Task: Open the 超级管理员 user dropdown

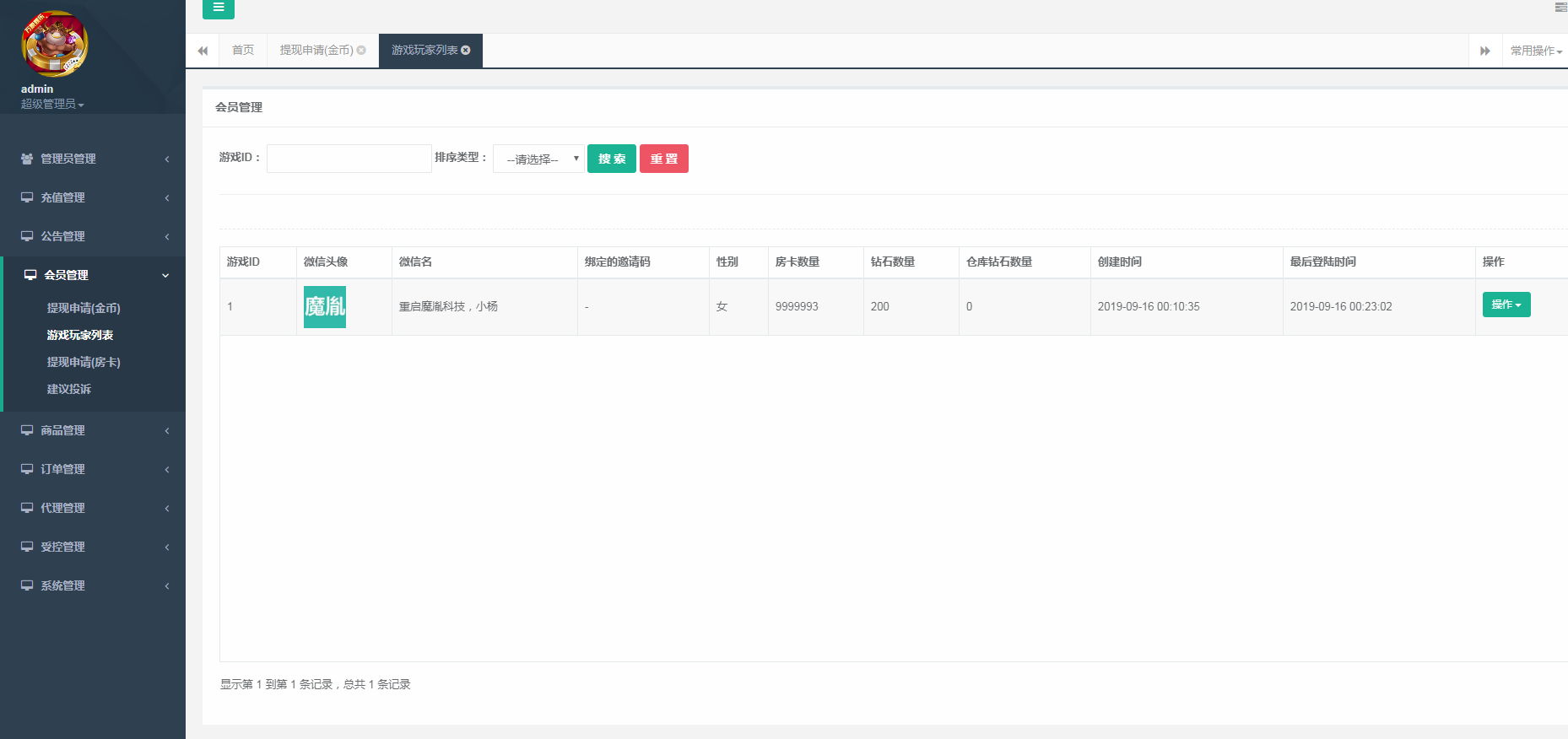Action: pyautogui.click(x=52, y=104)
